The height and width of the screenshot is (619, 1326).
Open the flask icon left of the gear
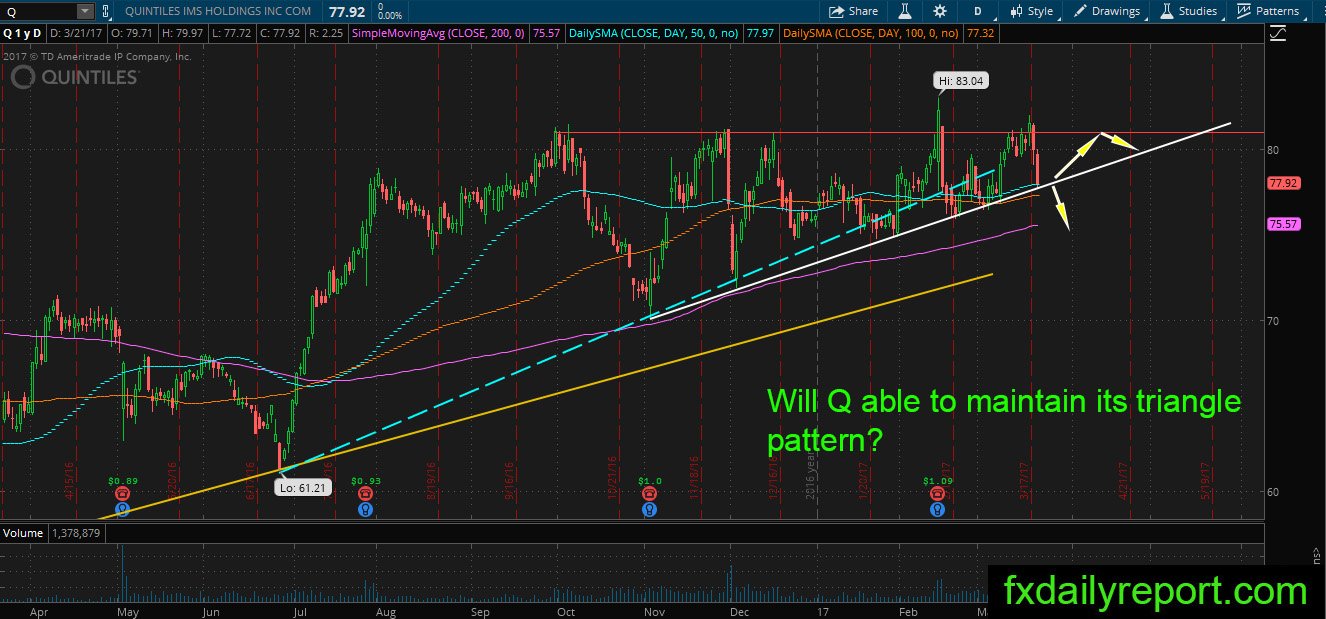pos(904,11)
